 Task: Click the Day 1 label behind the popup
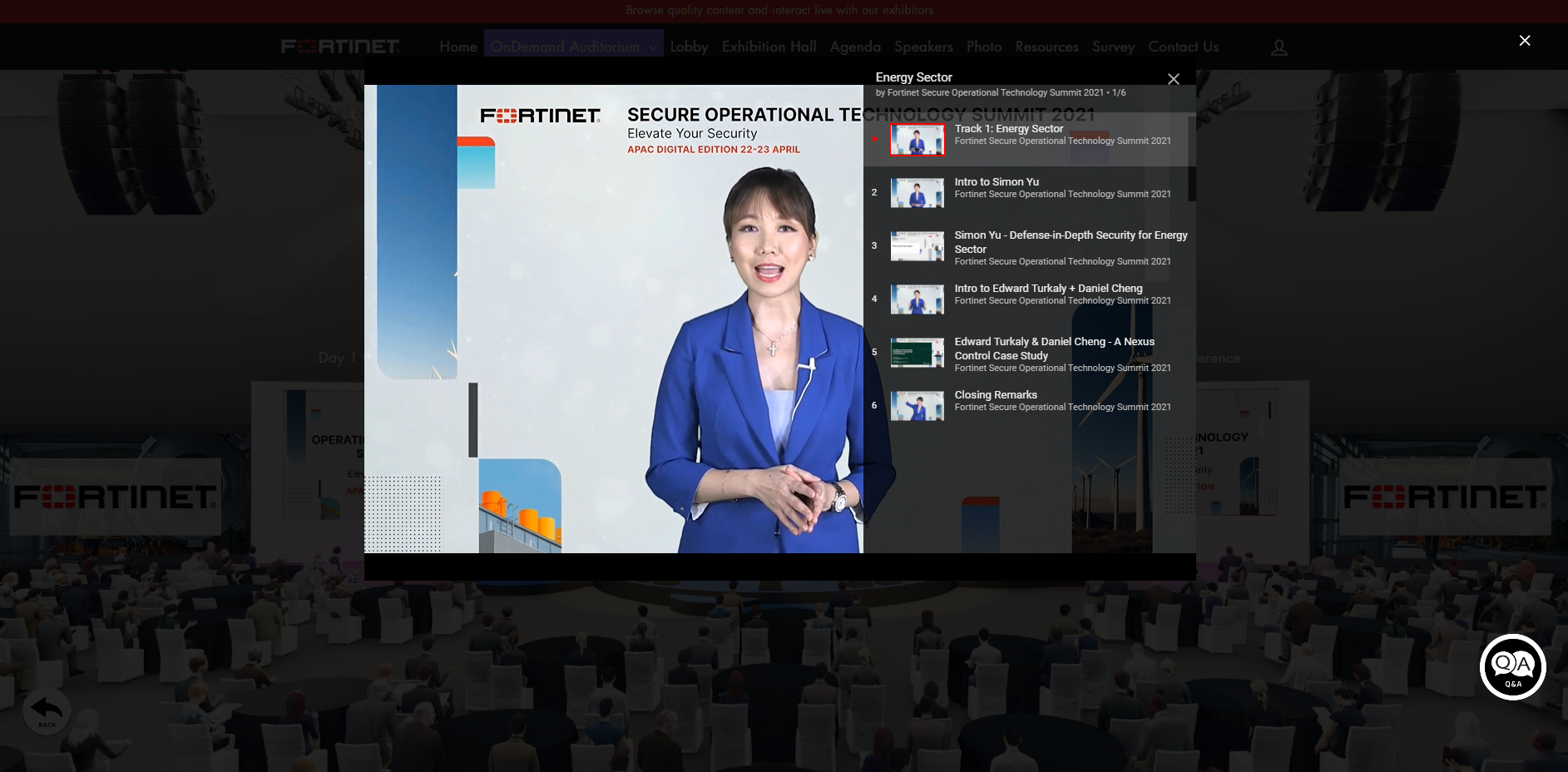pos(337,358)
